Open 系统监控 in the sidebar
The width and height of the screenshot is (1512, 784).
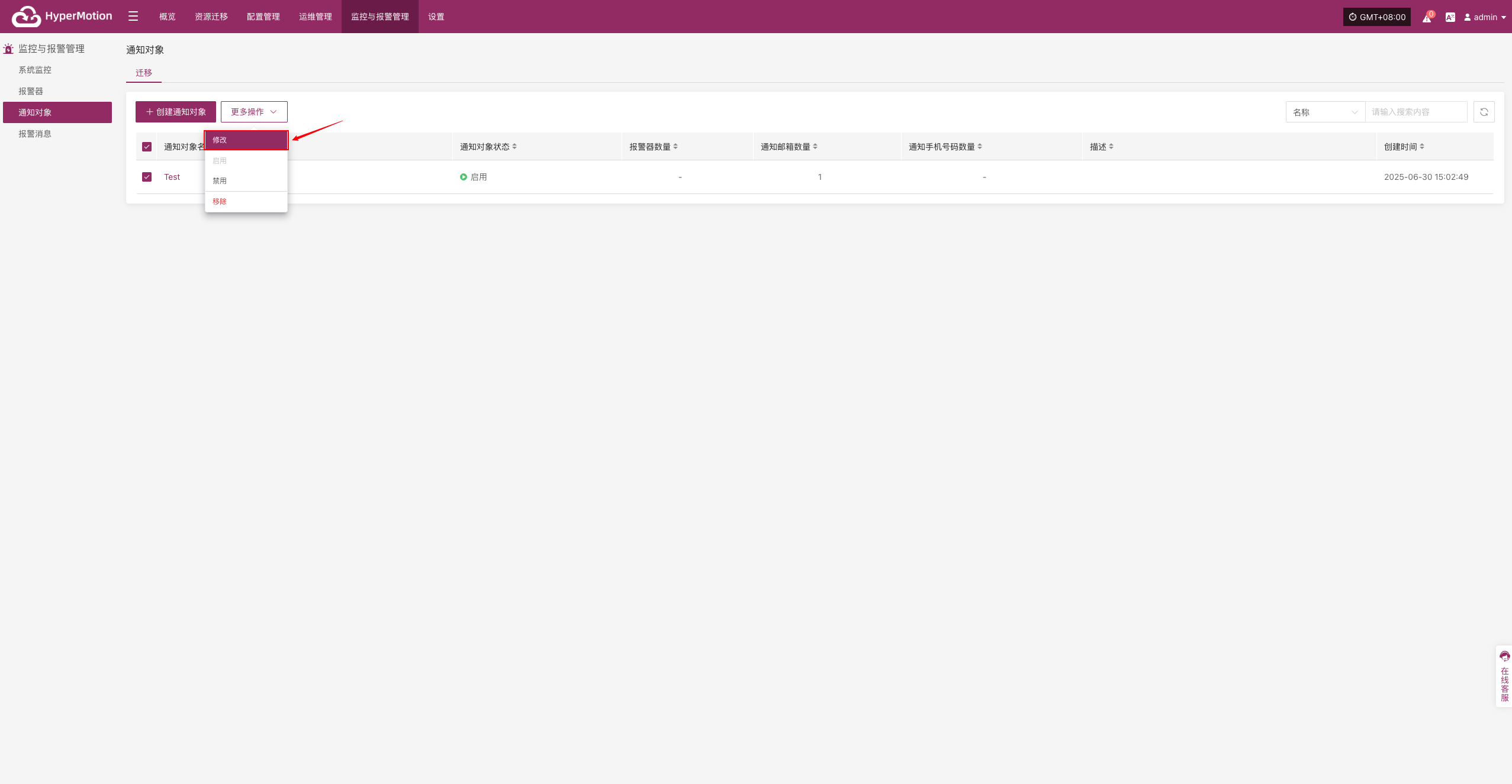[57, 70]
